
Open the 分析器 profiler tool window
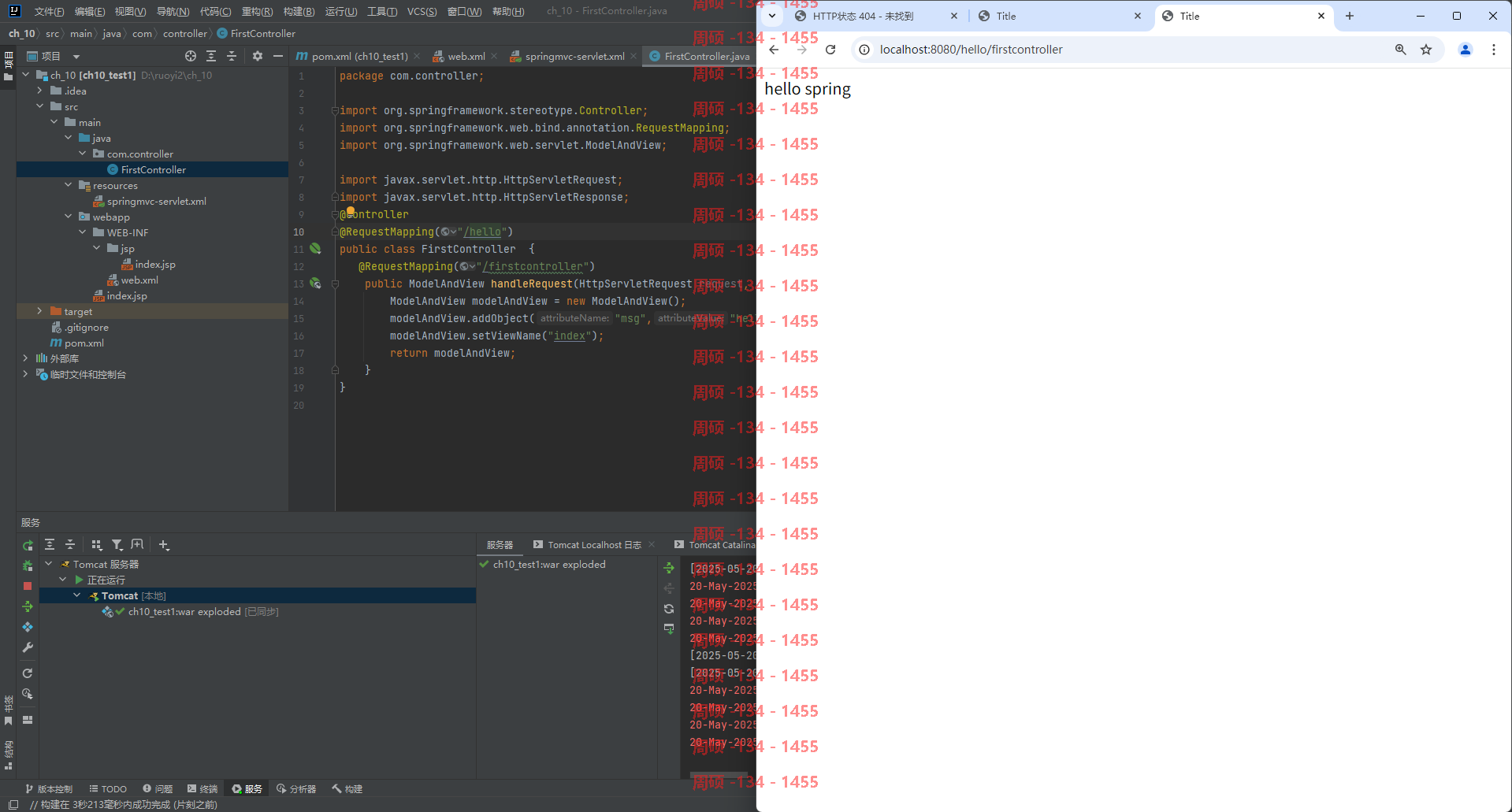click(x=296, y=788)
